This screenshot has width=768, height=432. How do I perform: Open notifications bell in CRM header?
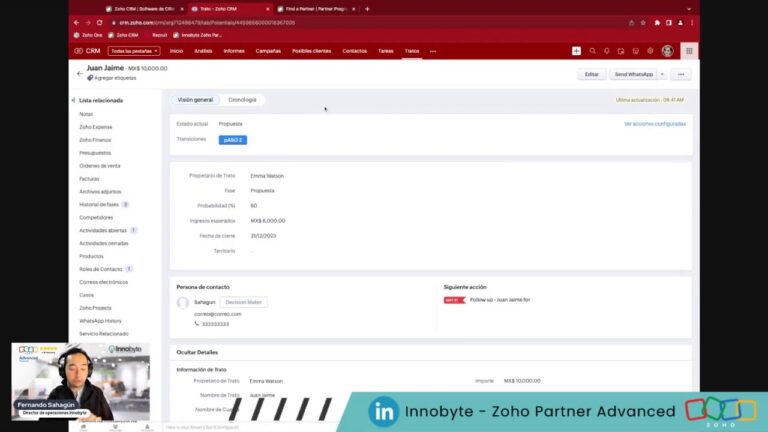click(x=606, y=51)
